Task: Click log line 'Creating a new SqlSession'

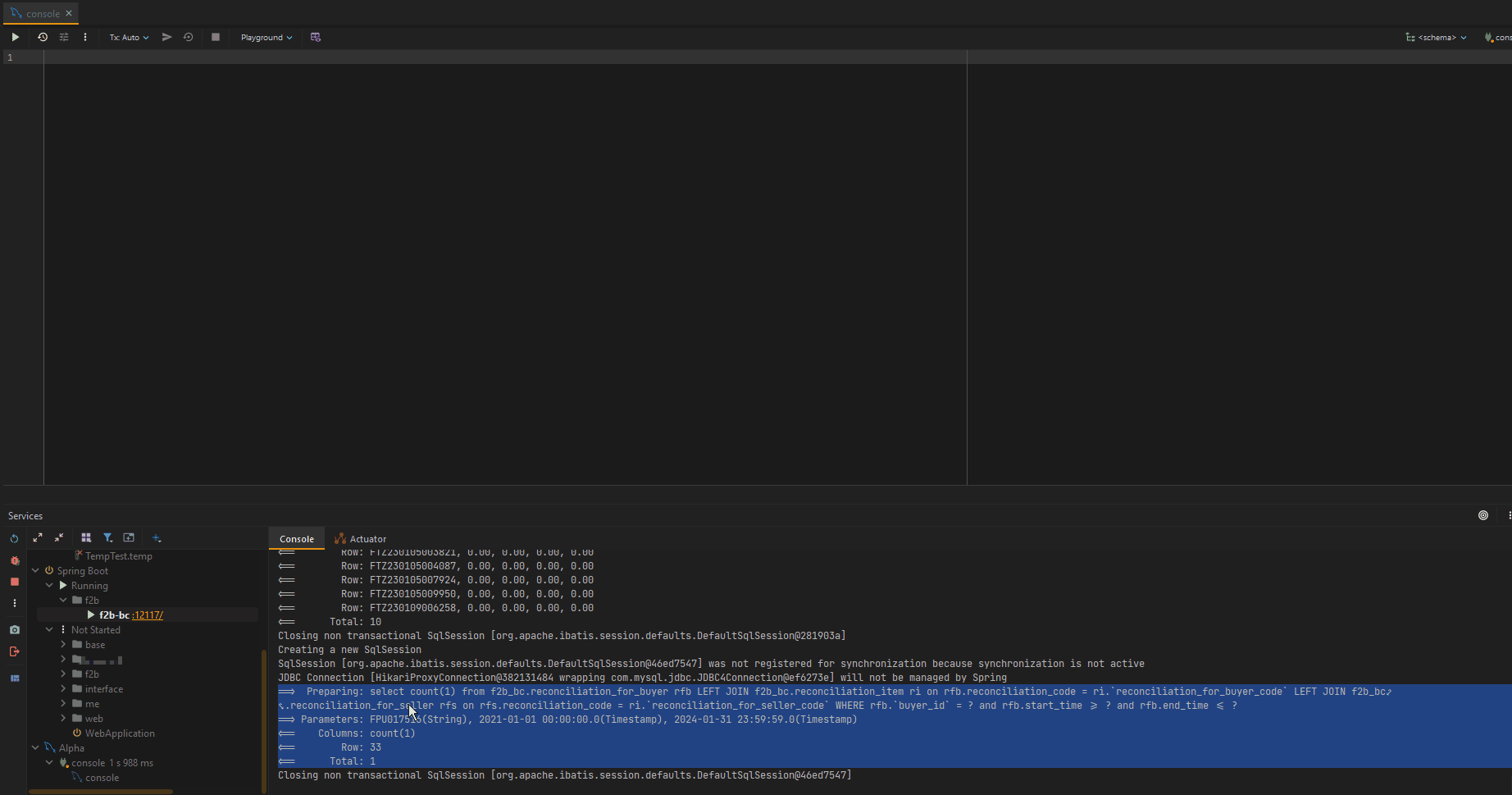Action: point(349,650)
